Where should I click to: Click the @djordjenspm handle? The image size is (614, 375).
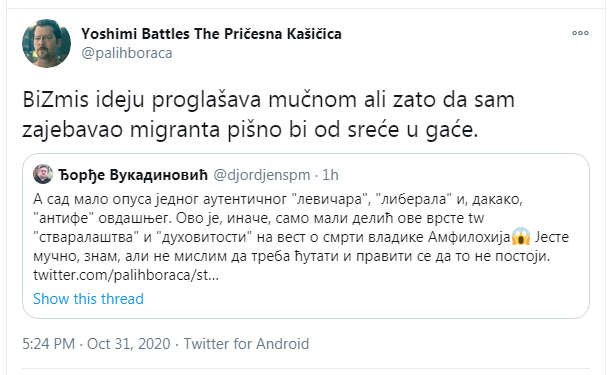click(261, 175)
